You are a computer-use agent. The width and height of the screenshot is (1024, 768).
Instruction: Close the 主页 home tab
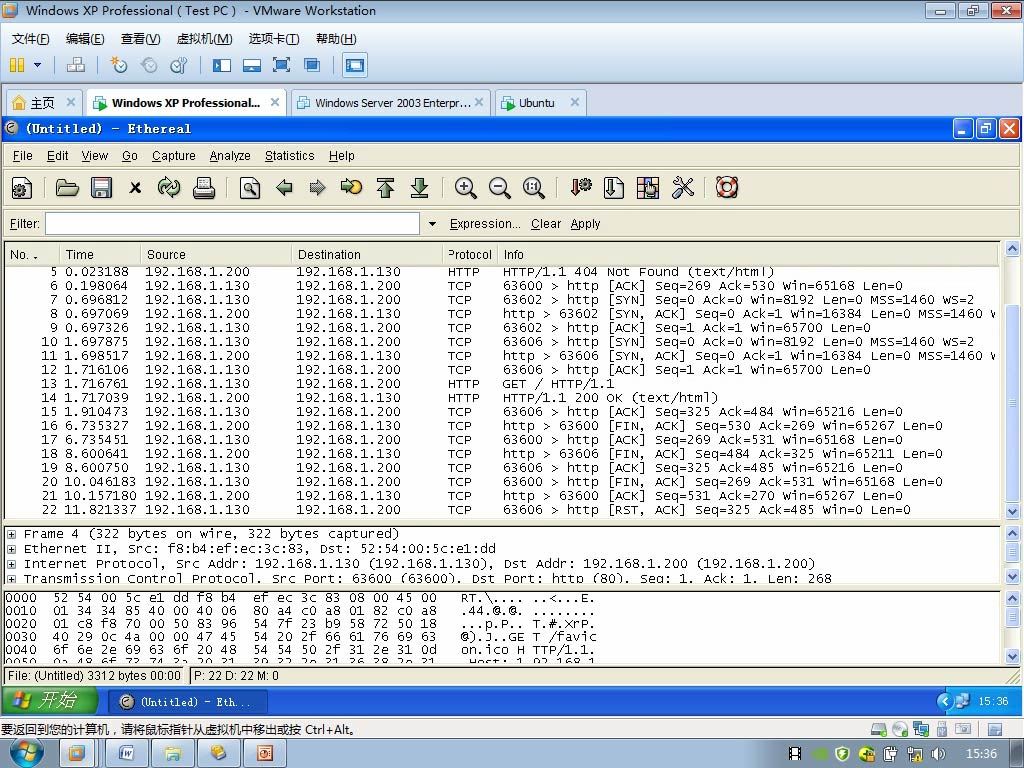[x=71, y=103]
